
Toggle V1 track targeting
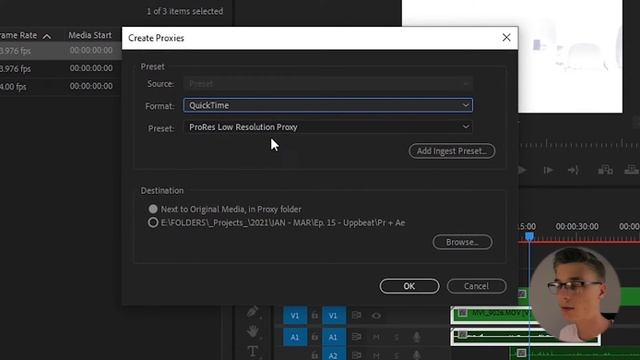(333, 316)
